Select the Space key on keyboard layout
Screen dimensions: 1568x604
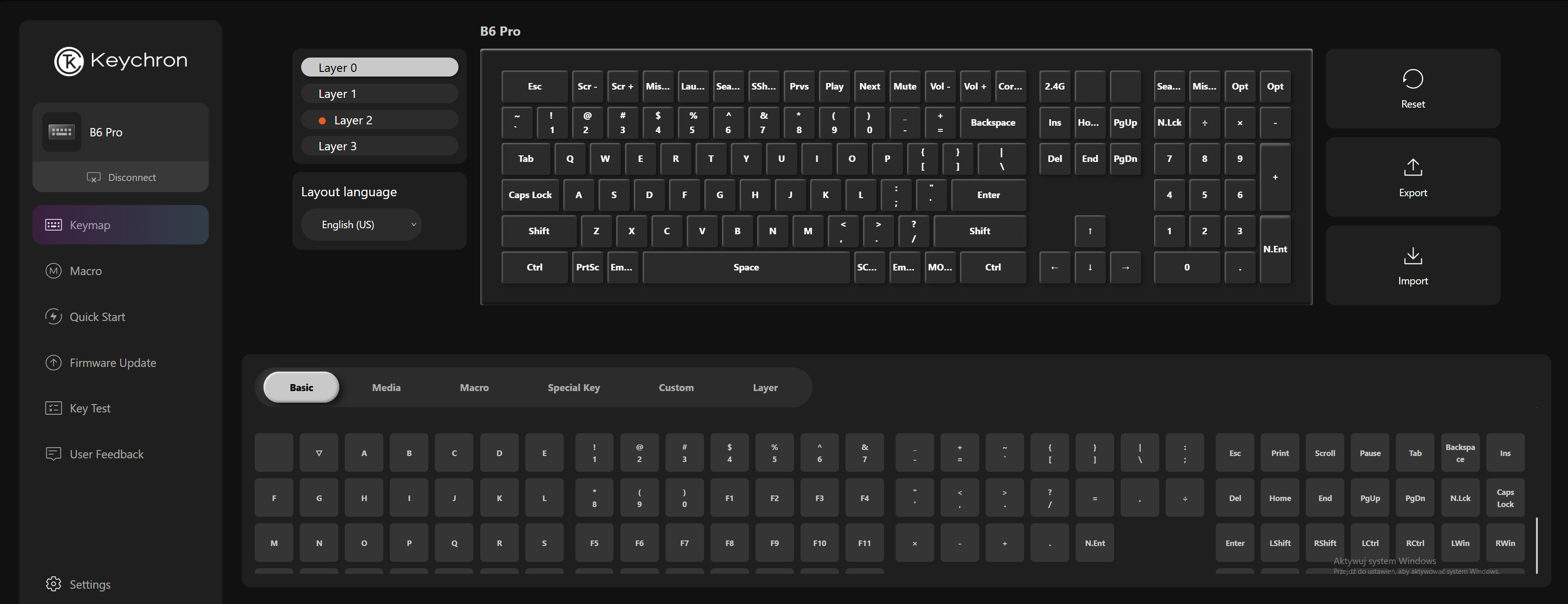[746, 267]
